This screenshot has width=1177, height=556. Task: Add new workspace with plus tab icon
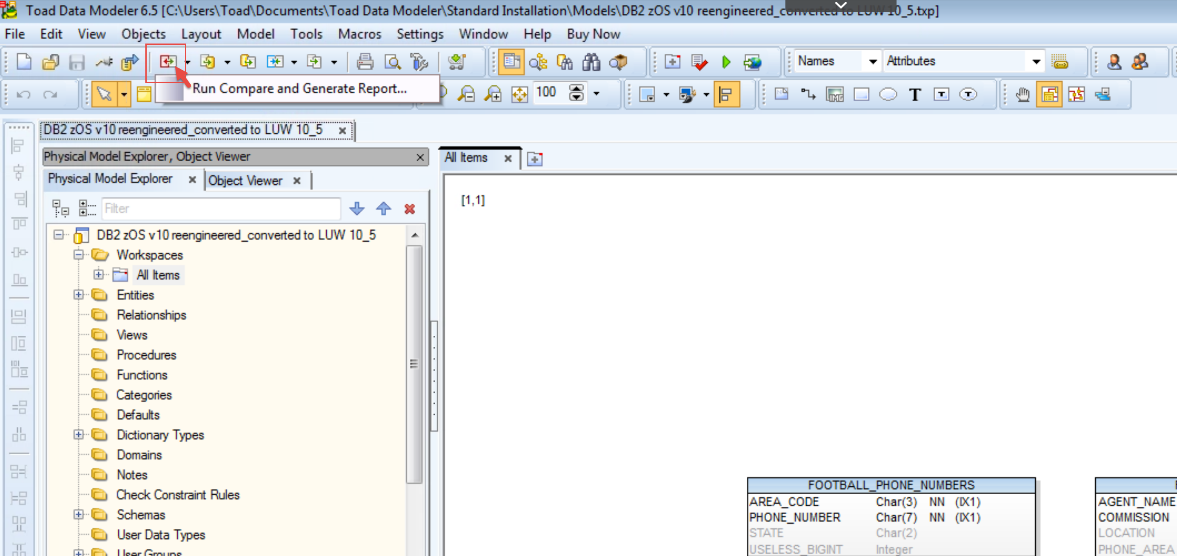(534, 159)
